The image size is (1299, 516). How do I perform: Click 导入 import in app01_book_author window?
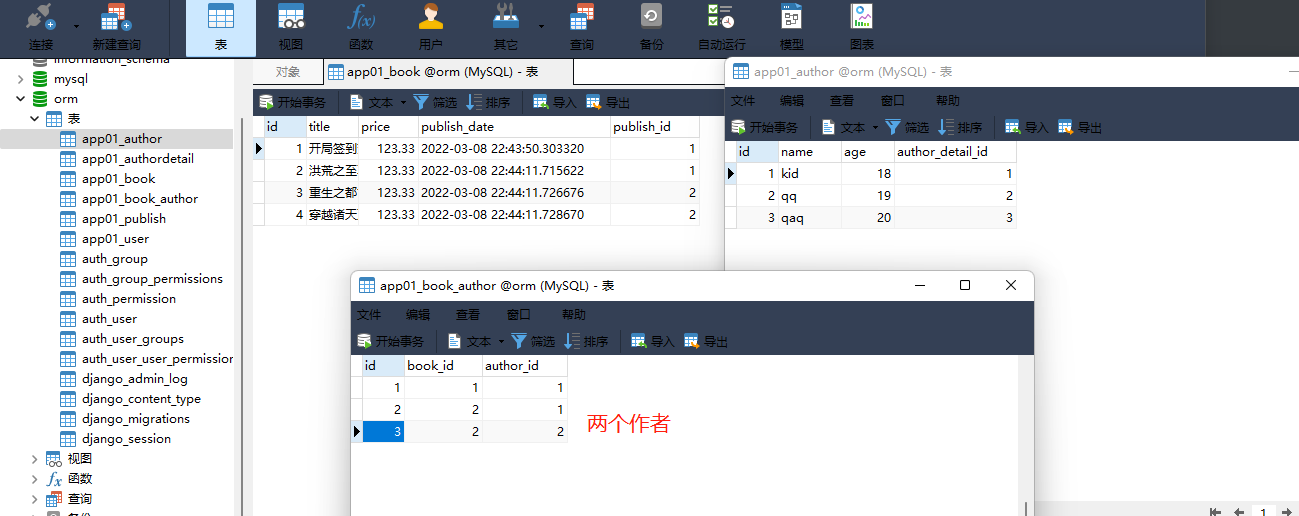point(653,341)
